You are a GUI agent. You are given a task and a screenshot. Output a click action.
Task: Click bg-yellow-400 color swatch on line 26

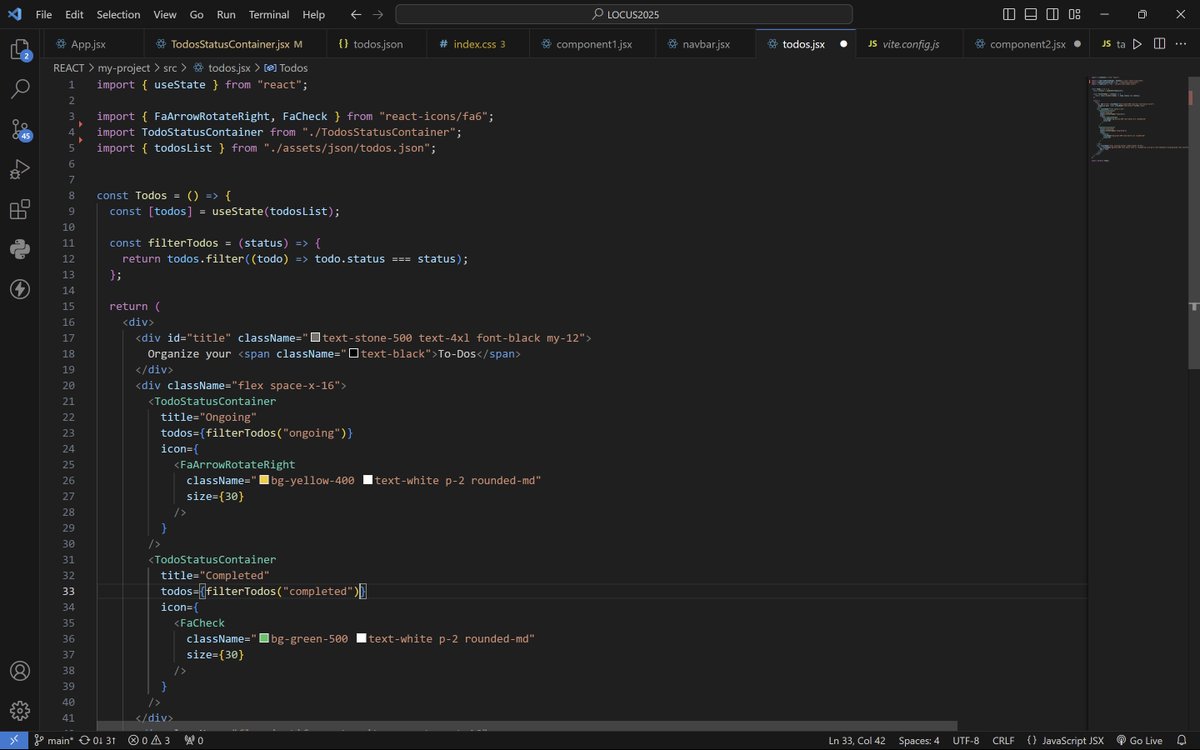click(x=265, y=481)
